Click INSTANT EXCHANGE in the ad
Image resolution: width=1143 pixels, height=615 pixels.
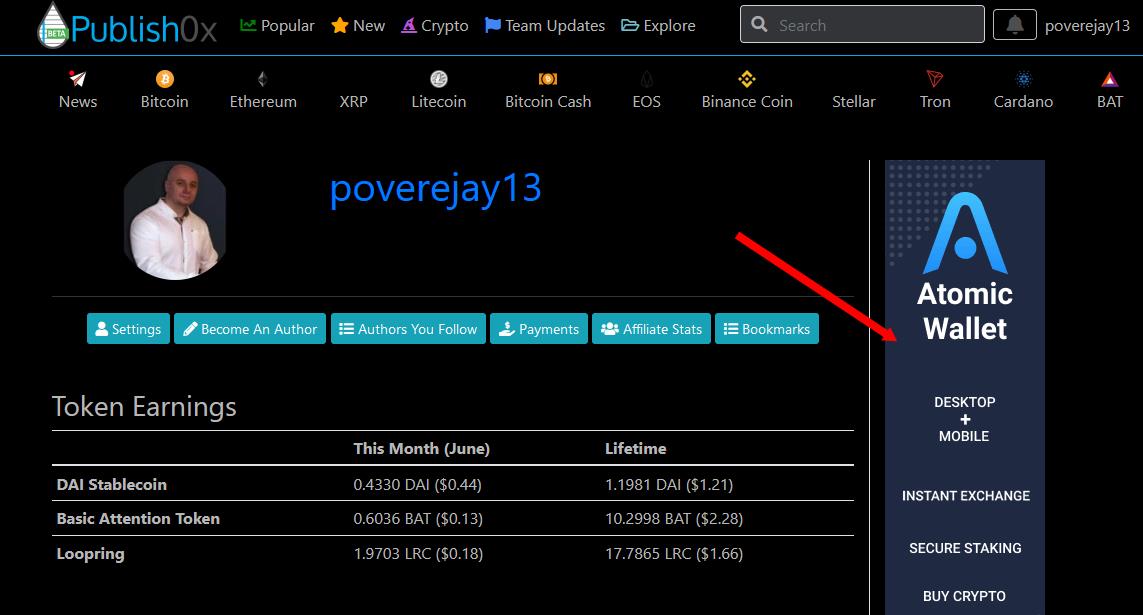tap(966, 495)
